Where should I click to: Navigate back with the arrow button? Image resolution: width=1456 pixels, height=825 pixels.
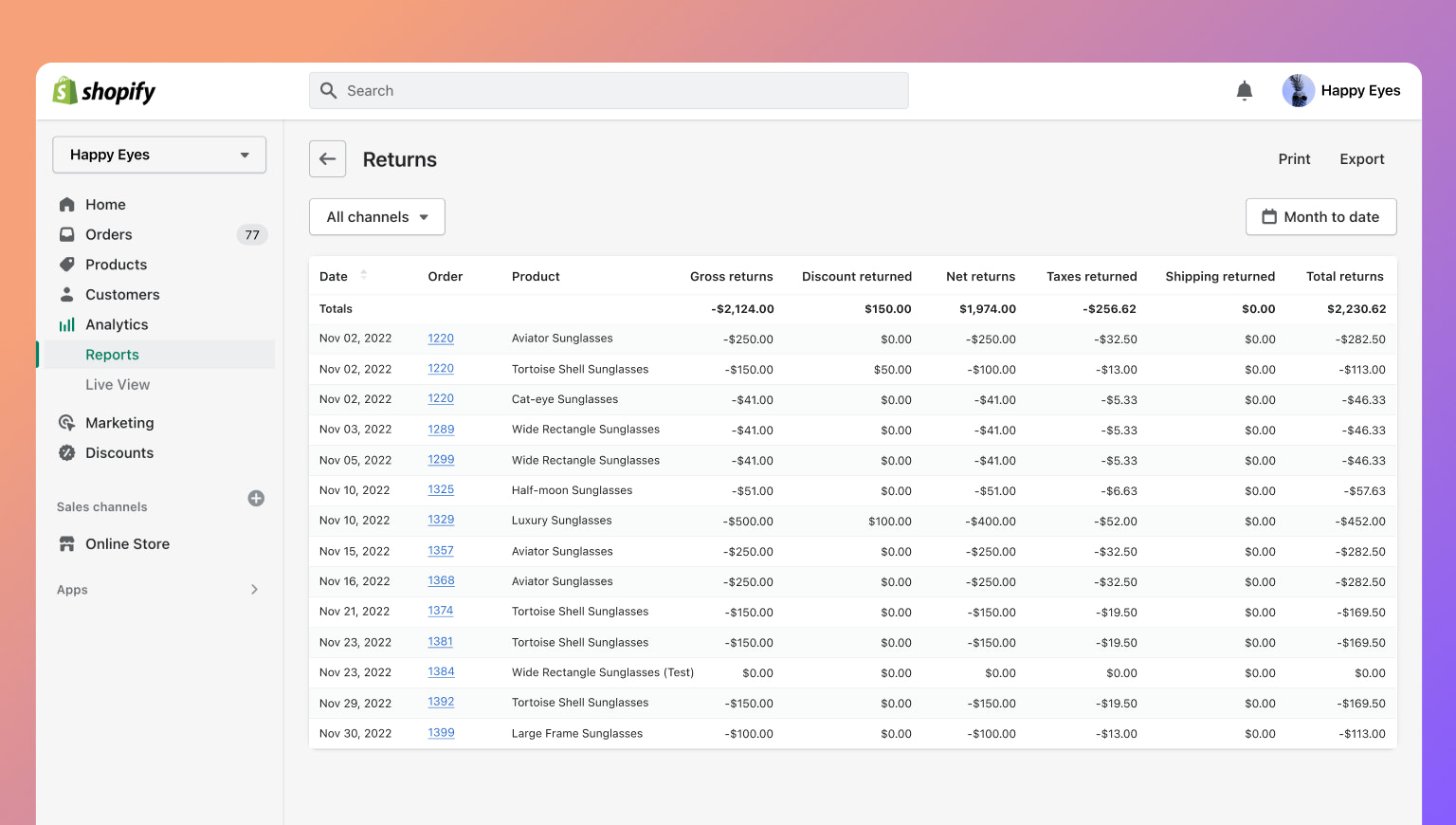coord(327,158)
